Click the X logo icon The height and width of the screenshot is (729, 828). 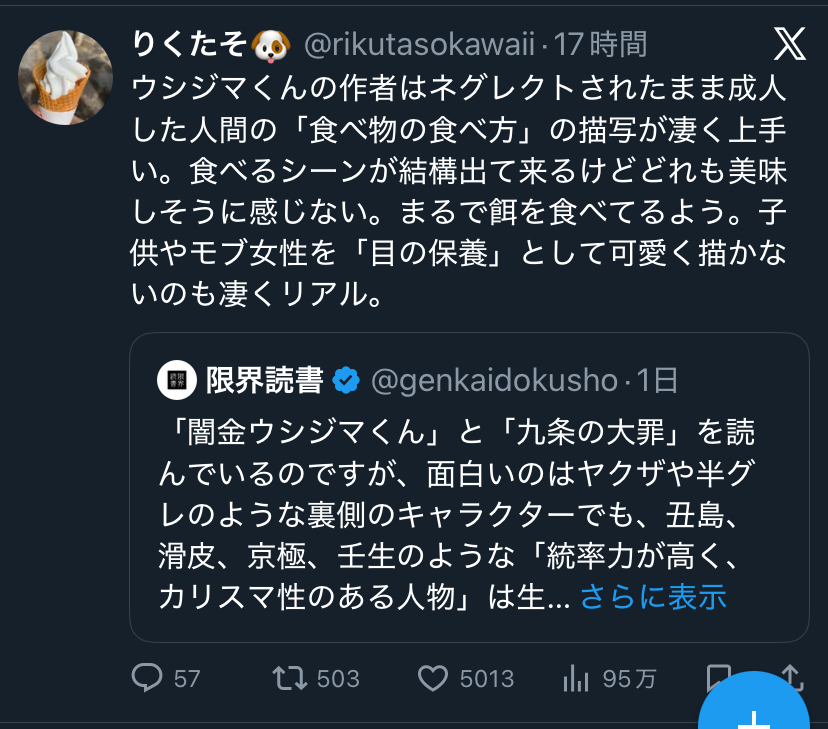point(790,43)
